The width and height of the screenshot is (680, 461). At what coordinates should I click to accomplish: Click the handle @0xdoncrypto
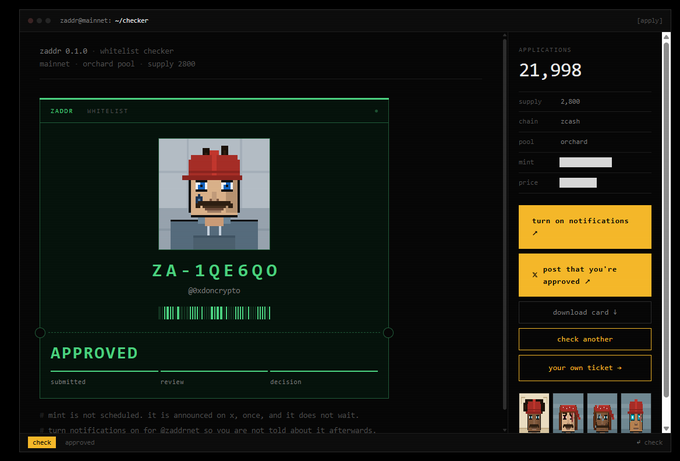click(214, 291)
